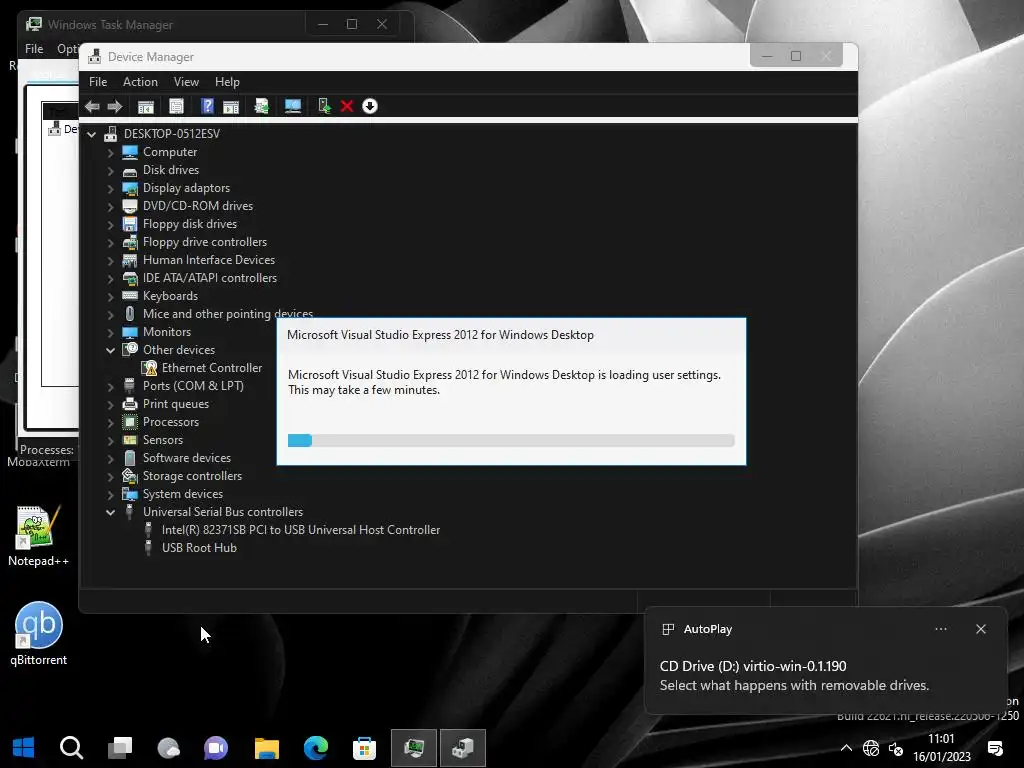This screenshot has width=1024, height=768.
Task: Open the View menu
Action: (186, 82)
